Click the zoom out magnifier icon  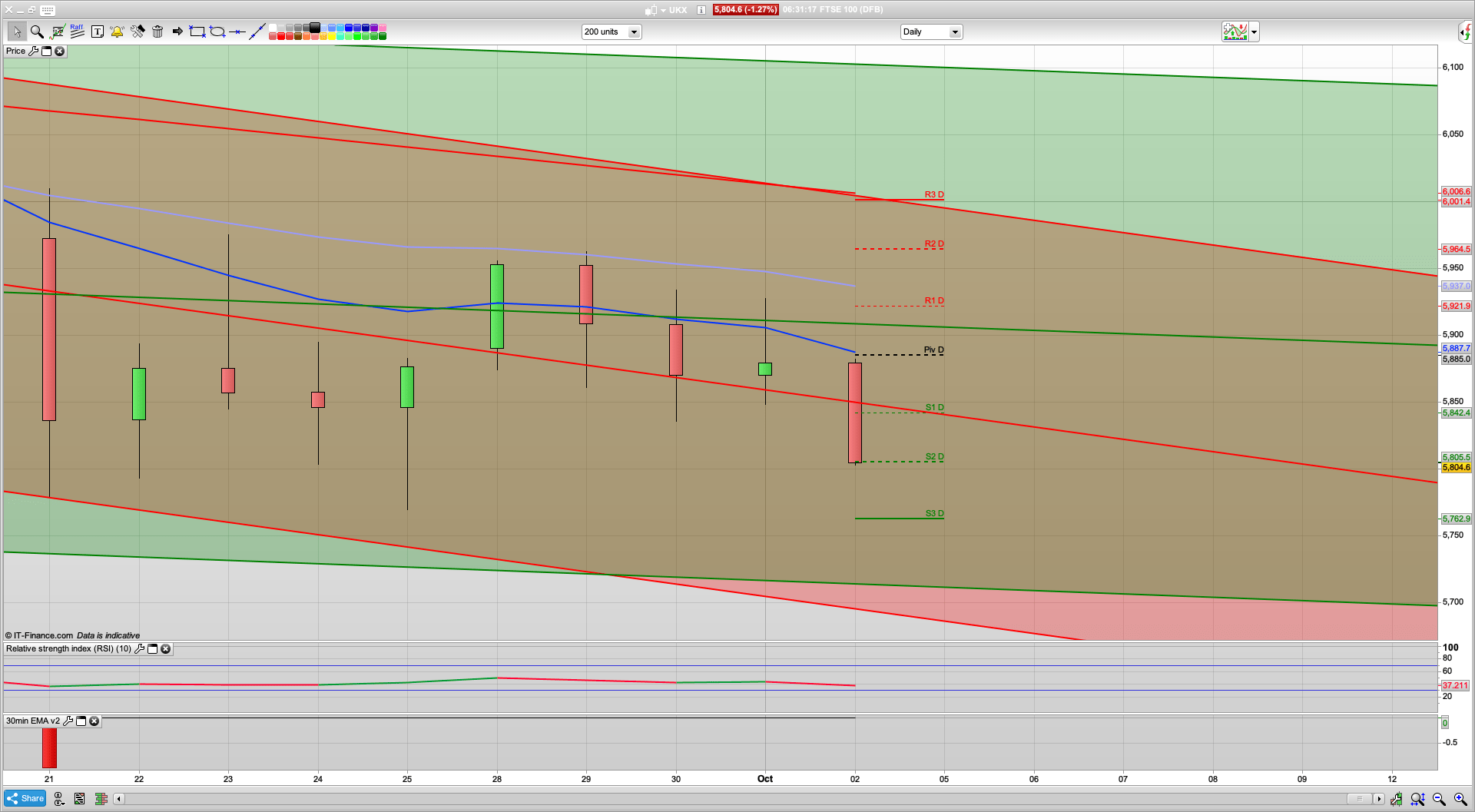(1439, 799)
